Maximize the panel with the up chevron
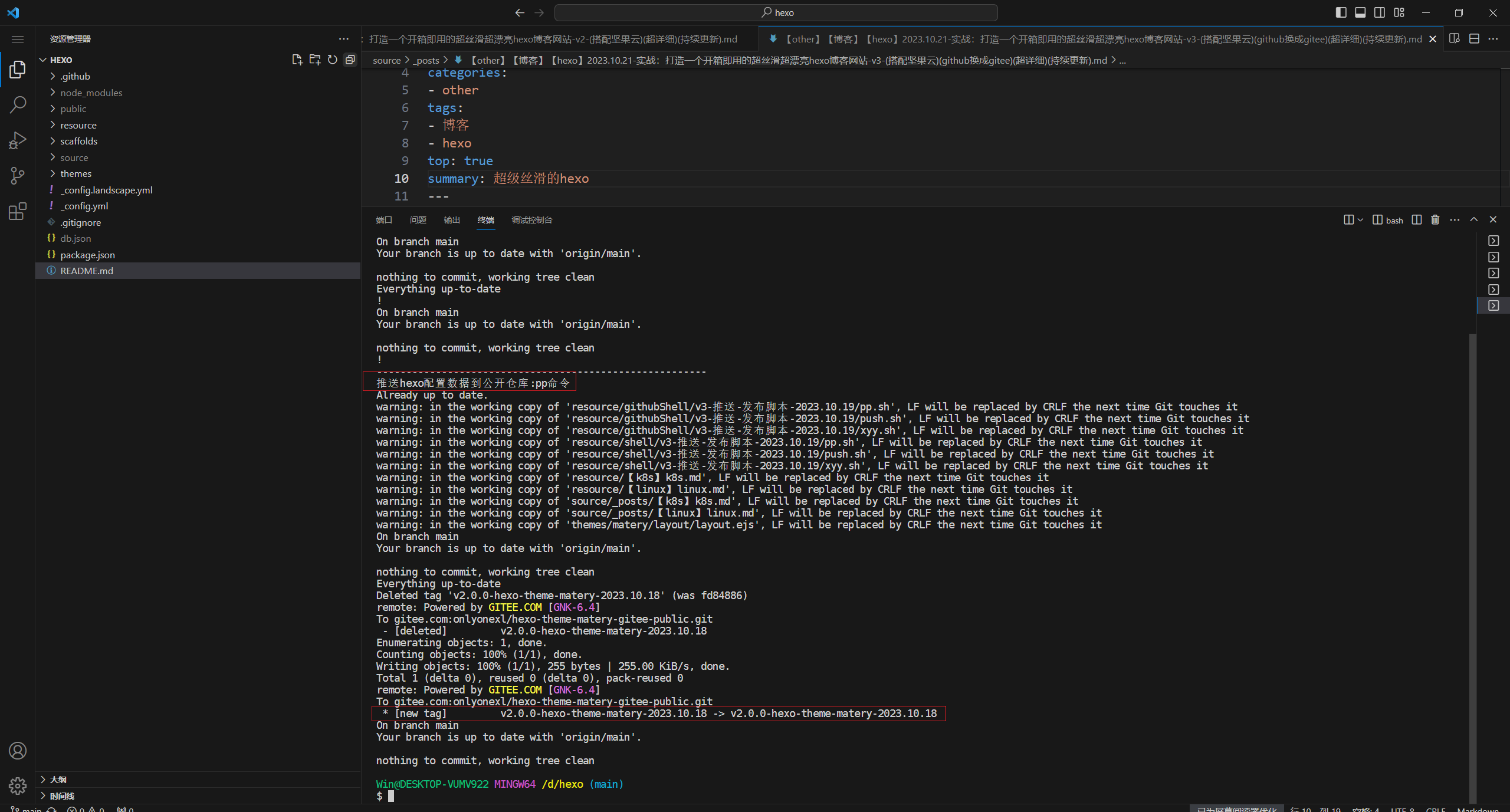The width and height of the screenshot is (1510, 812). click(1474, 219)
